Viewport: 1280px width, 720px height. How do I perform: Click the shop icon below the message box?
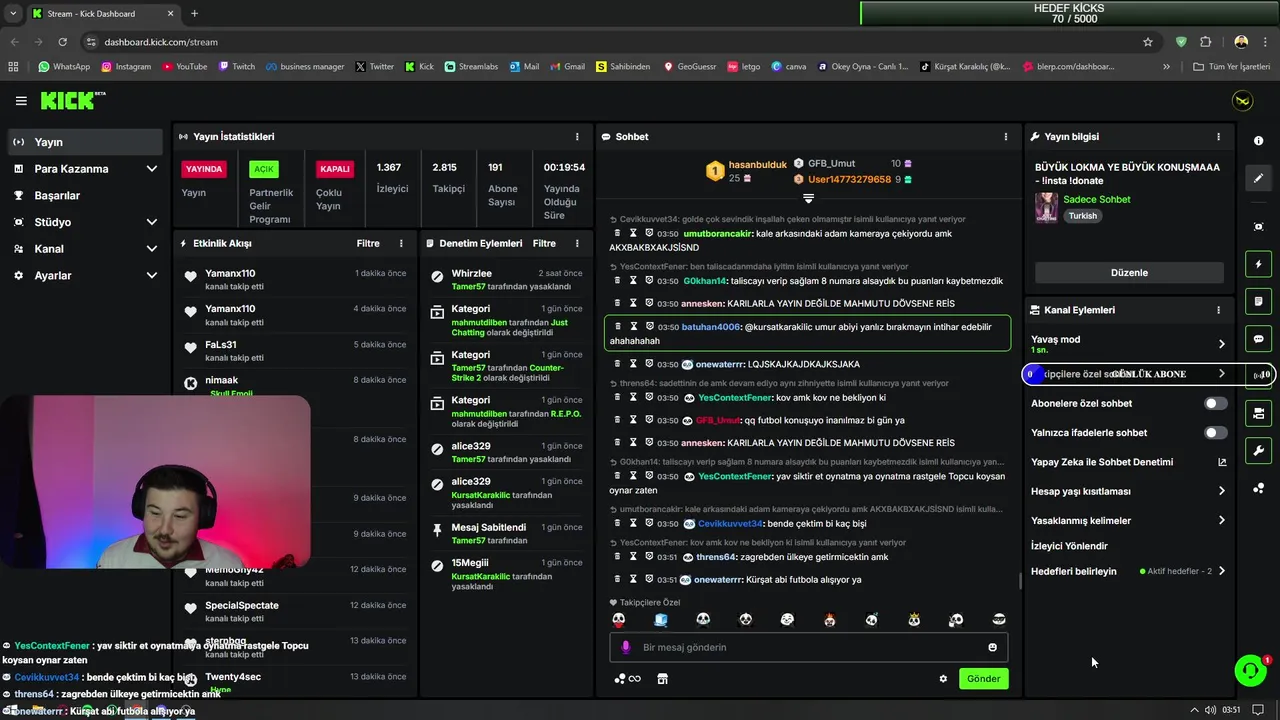(662, 679)
